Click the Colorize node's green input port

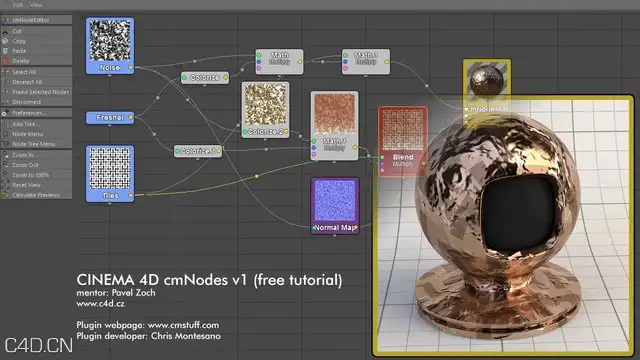[x=184, y=78]
